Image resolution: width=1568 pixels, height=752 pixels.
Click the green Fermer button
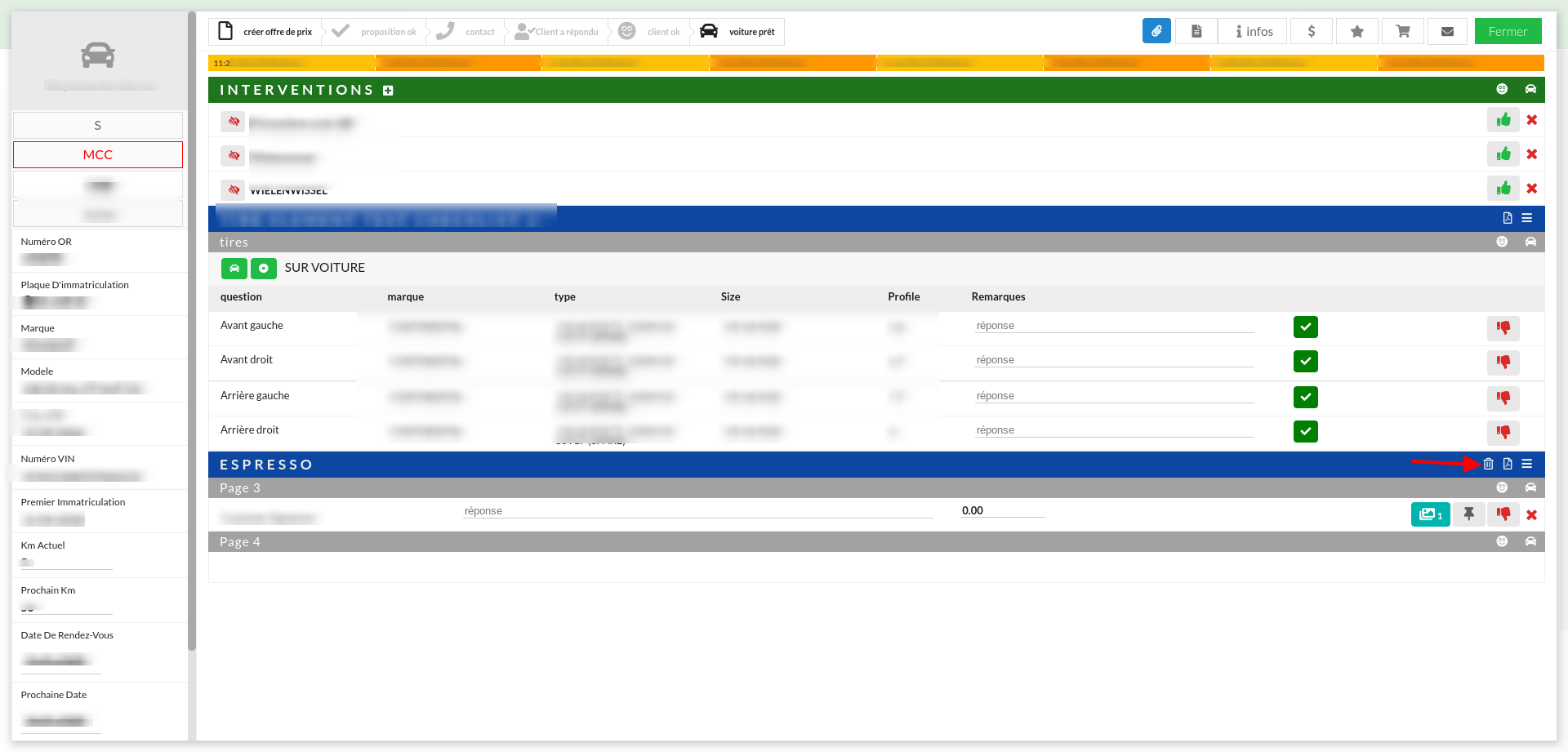tap(1508, 31)
